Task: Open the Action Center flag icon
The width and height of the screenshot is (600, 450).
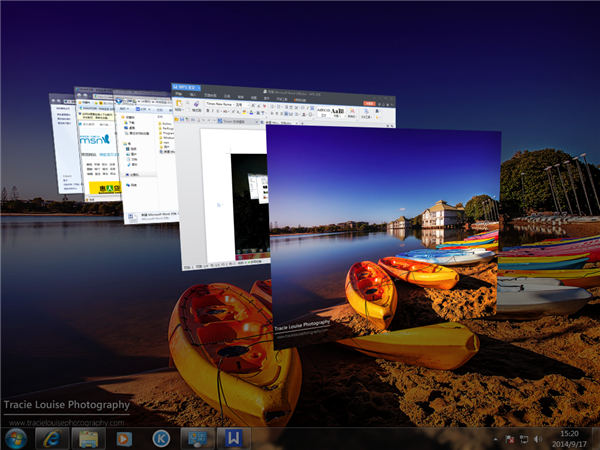Action: (510, 438)
